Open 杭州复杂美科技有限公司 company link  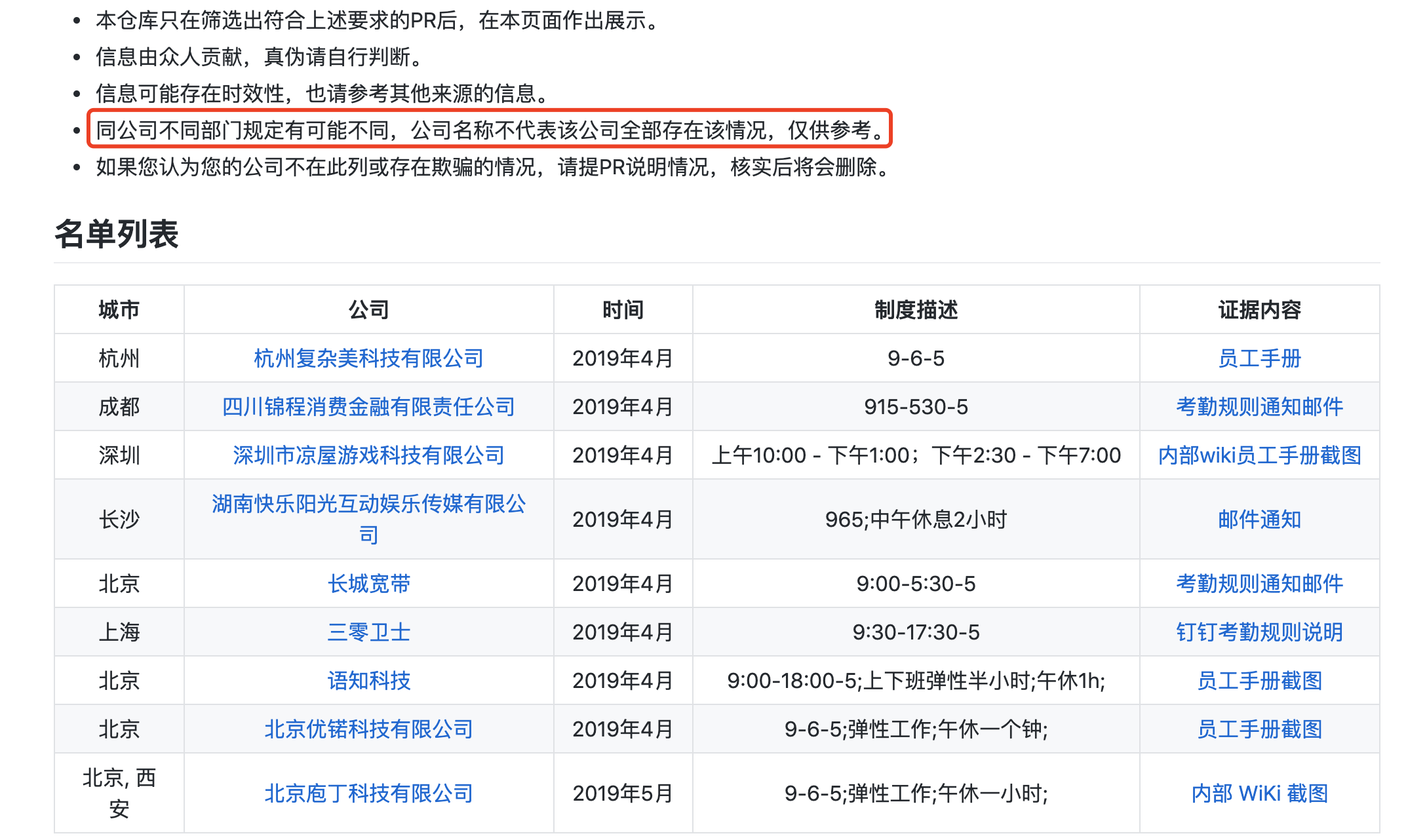tap(368, 358)
